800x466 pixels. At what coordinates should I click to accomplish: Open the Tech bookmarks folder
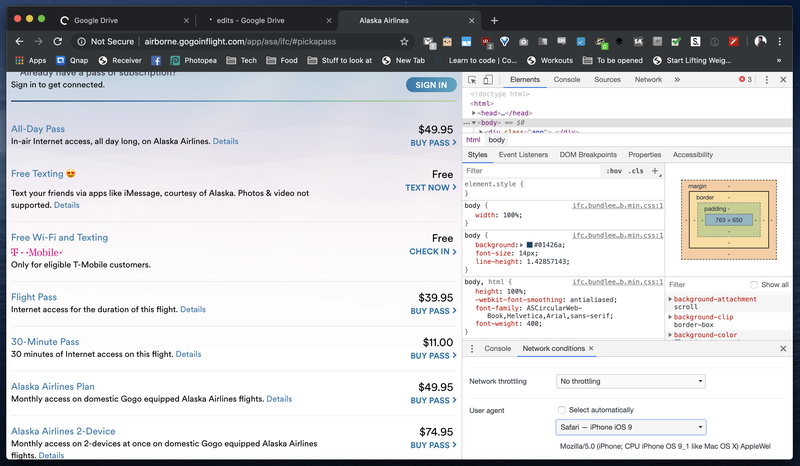(x=241, y=60)
